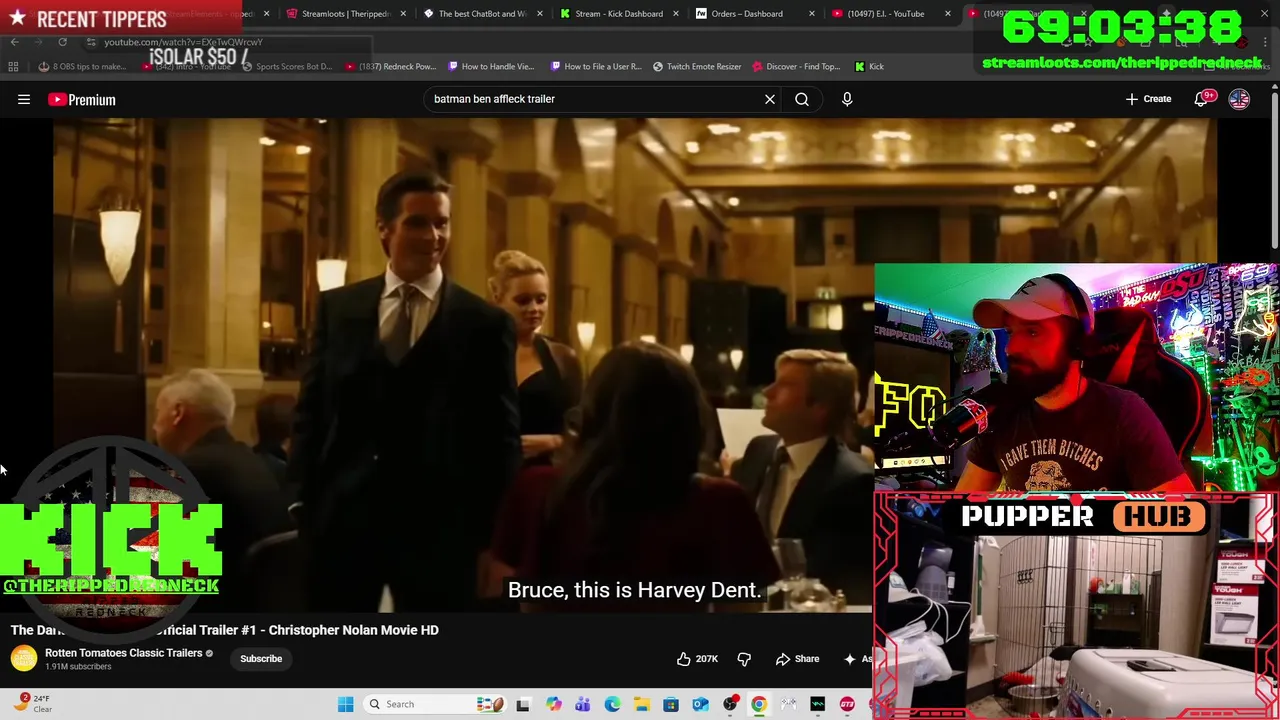Clear the search text with the X icon
This screenshot has height=720, width=1280.
coord(770,99)
